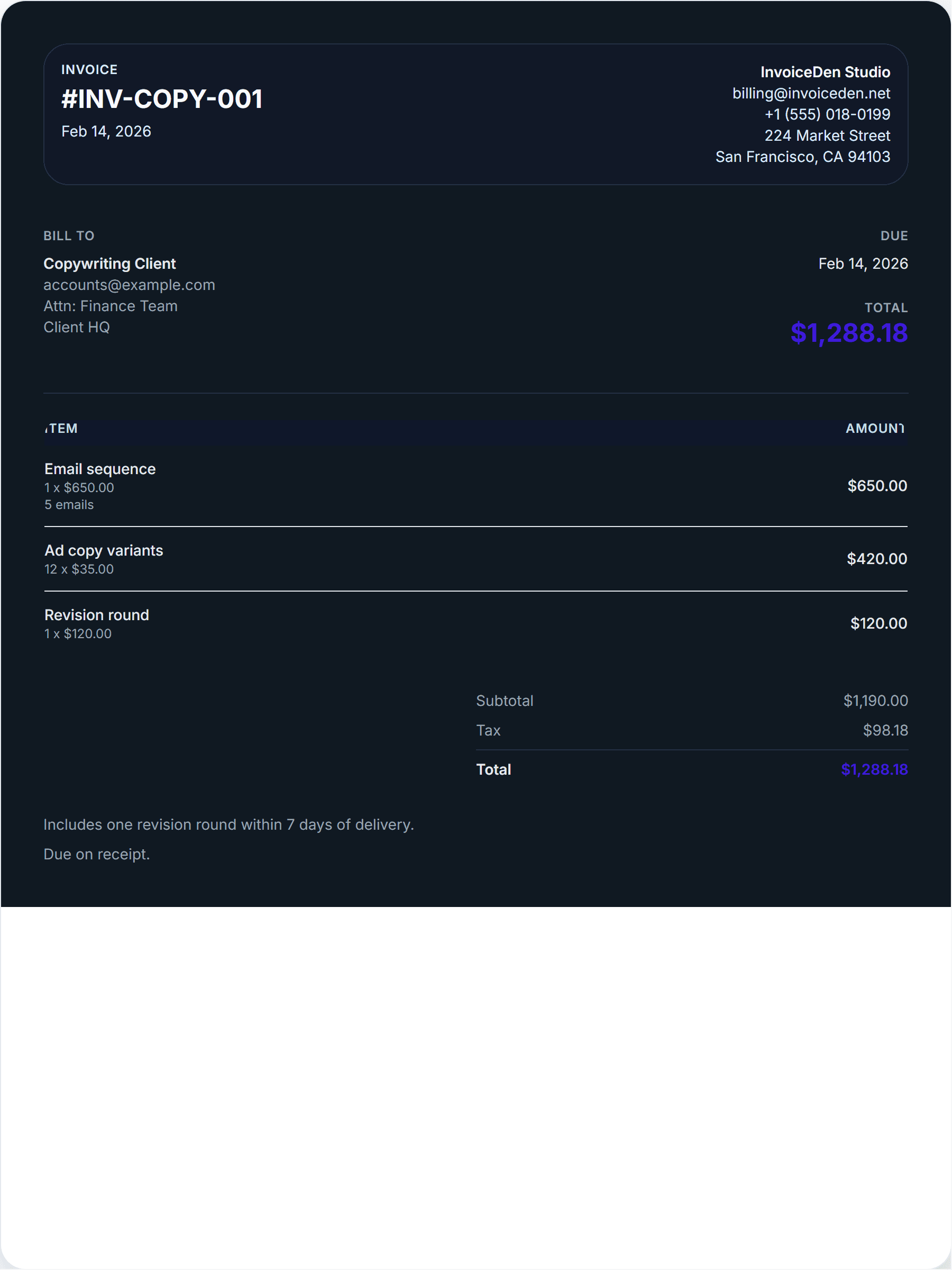Viewport: 952px width, 1270px height.
Task: Click the large purple $1,288.18 total
Action: (849, 333)
